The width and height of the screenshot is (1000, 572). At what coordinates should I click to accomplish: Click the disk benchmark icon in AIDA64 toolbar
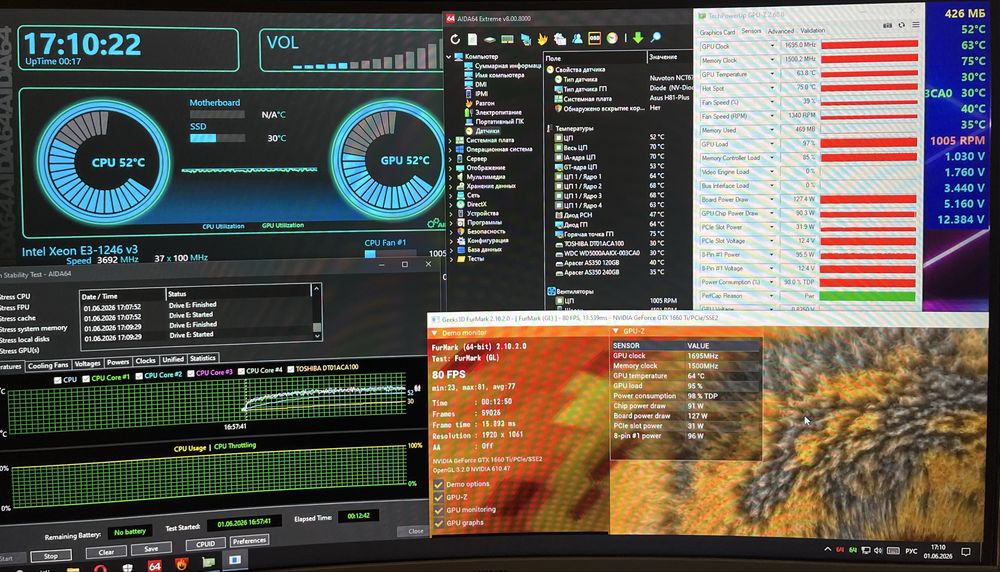[490, 39]
